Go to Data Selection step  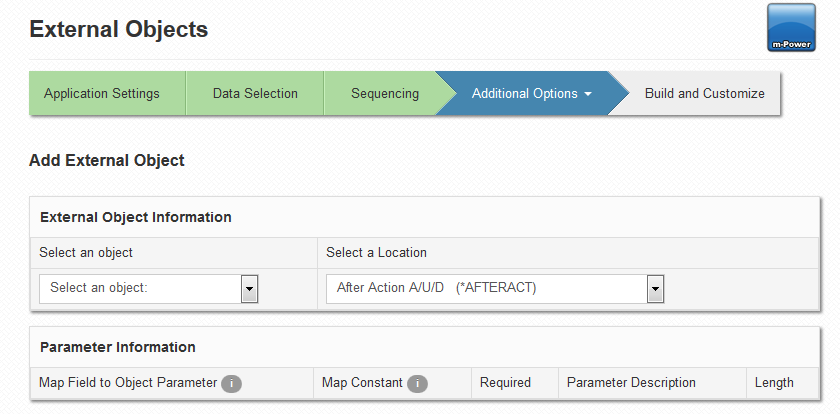point(255,93)
